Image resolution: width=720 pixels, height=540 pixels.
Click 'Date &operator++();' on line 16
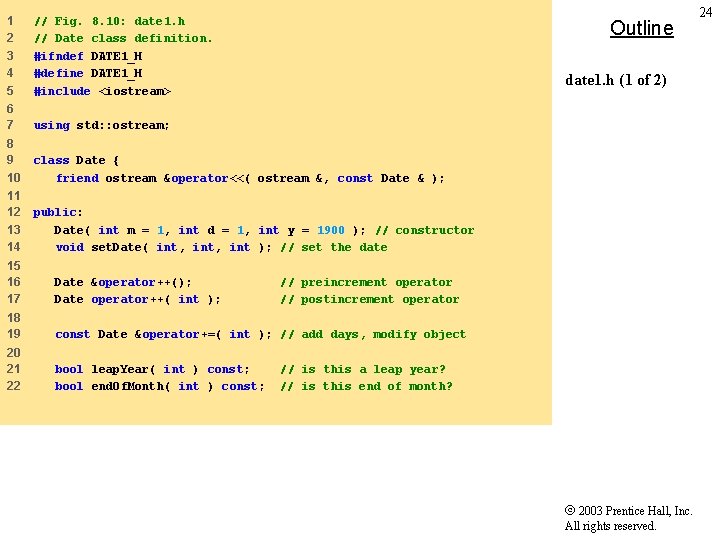click(122, 282)
